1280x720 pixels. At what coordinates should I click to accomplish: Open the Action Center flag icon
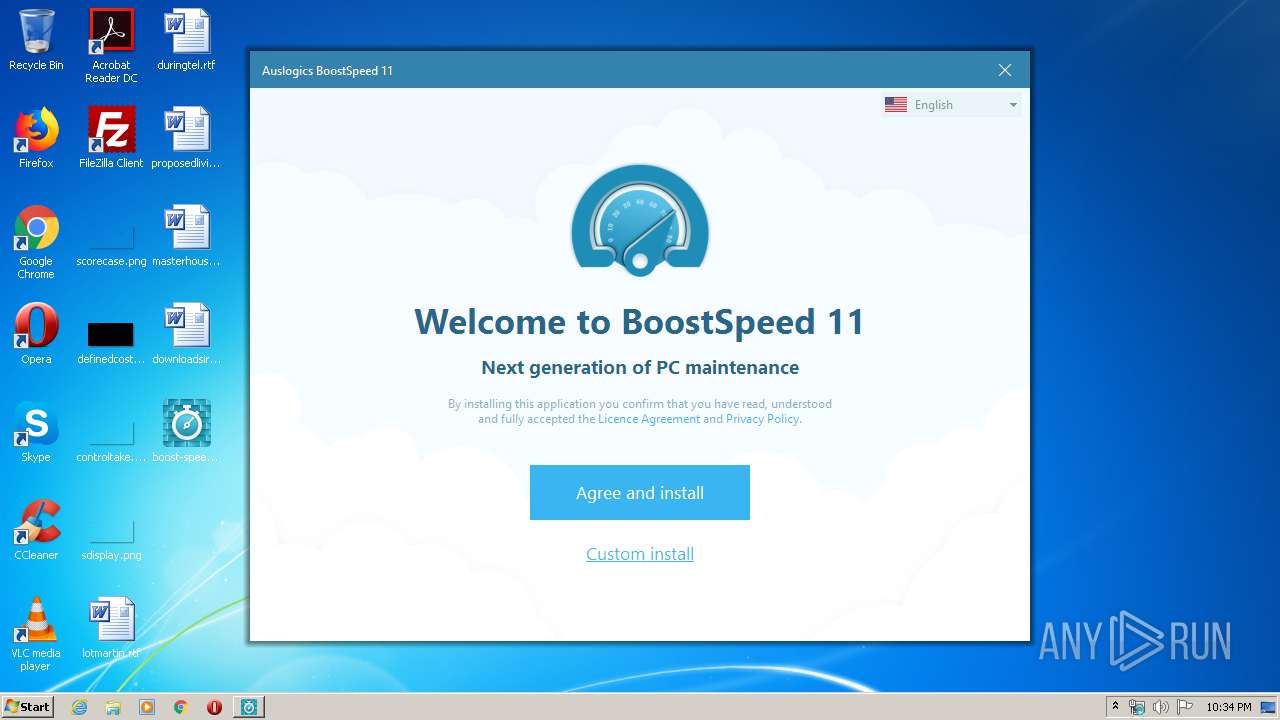(1184, 707)
